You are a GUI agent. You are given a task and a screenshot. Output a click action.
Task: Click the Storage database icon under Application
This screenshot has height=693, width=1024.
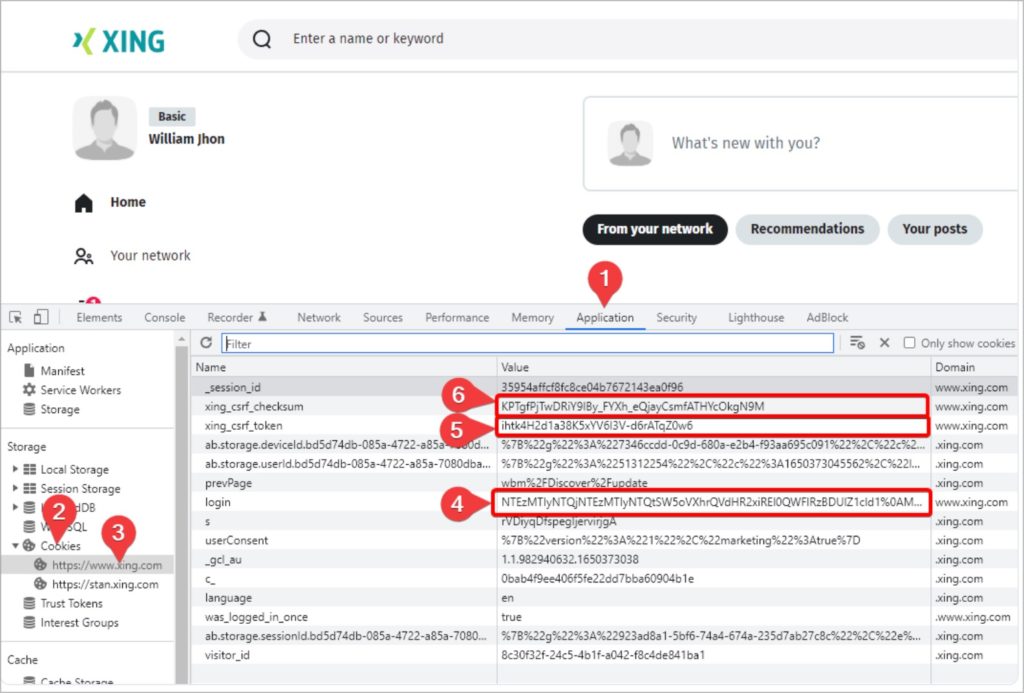[x=29, y=410]
